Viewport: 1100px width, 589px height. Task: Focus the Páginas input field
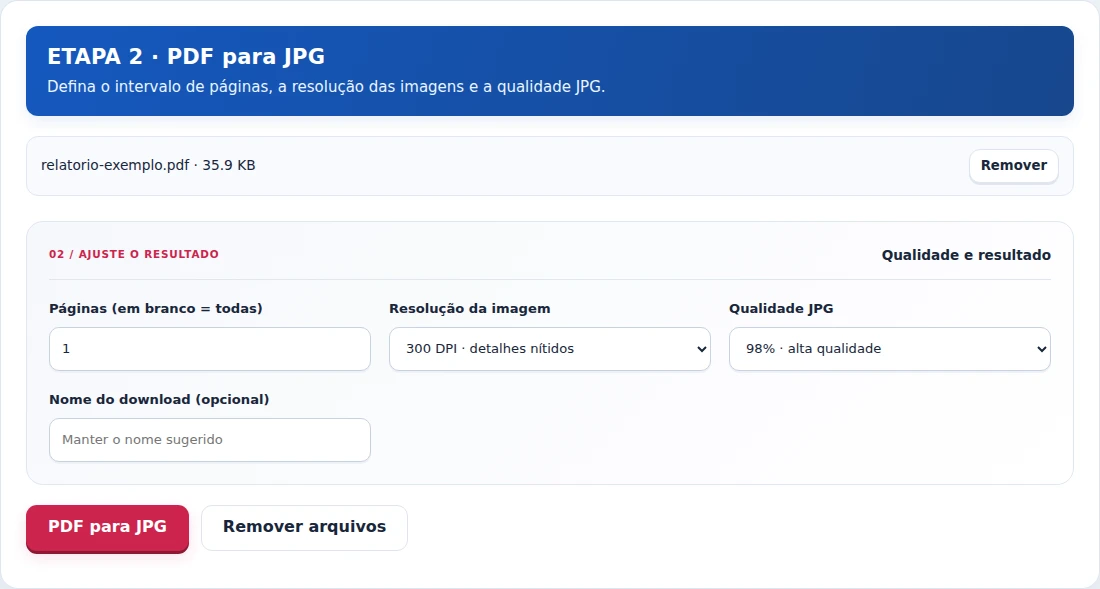click(x=210, y=348)
